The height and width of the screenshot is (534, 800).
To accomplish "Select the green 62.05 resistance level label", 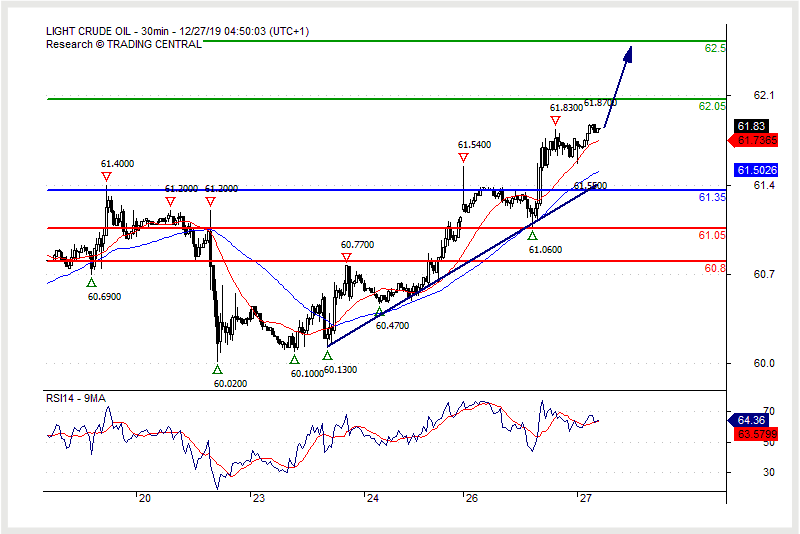I will click(712, 106).
